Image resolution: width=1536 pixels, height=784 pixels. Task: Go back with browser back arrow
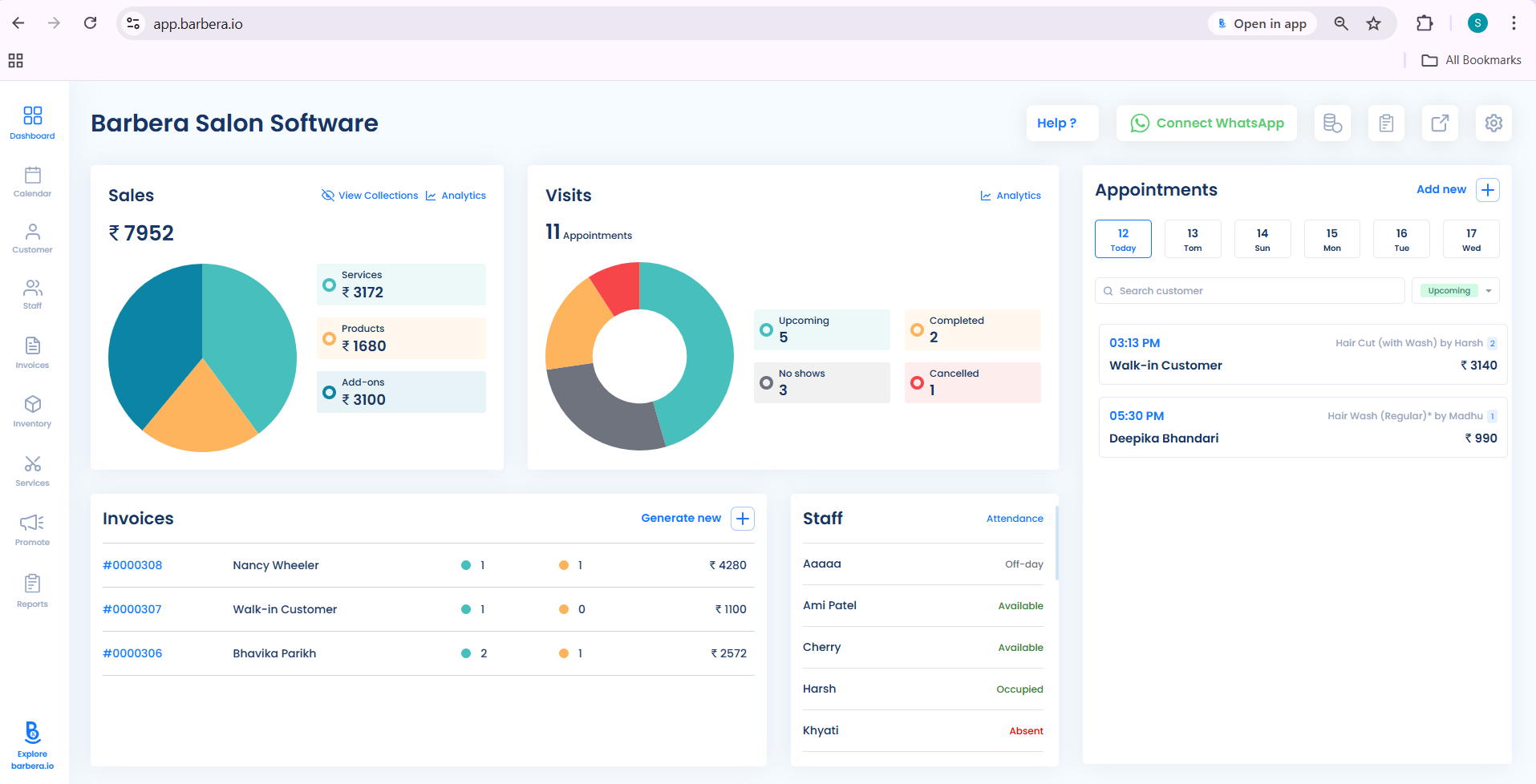coord(18,23)
